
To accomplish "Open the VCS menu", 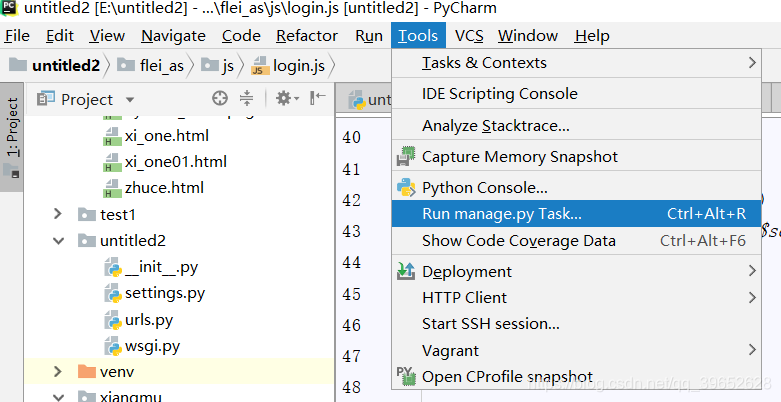I will (x=469, y=36).
